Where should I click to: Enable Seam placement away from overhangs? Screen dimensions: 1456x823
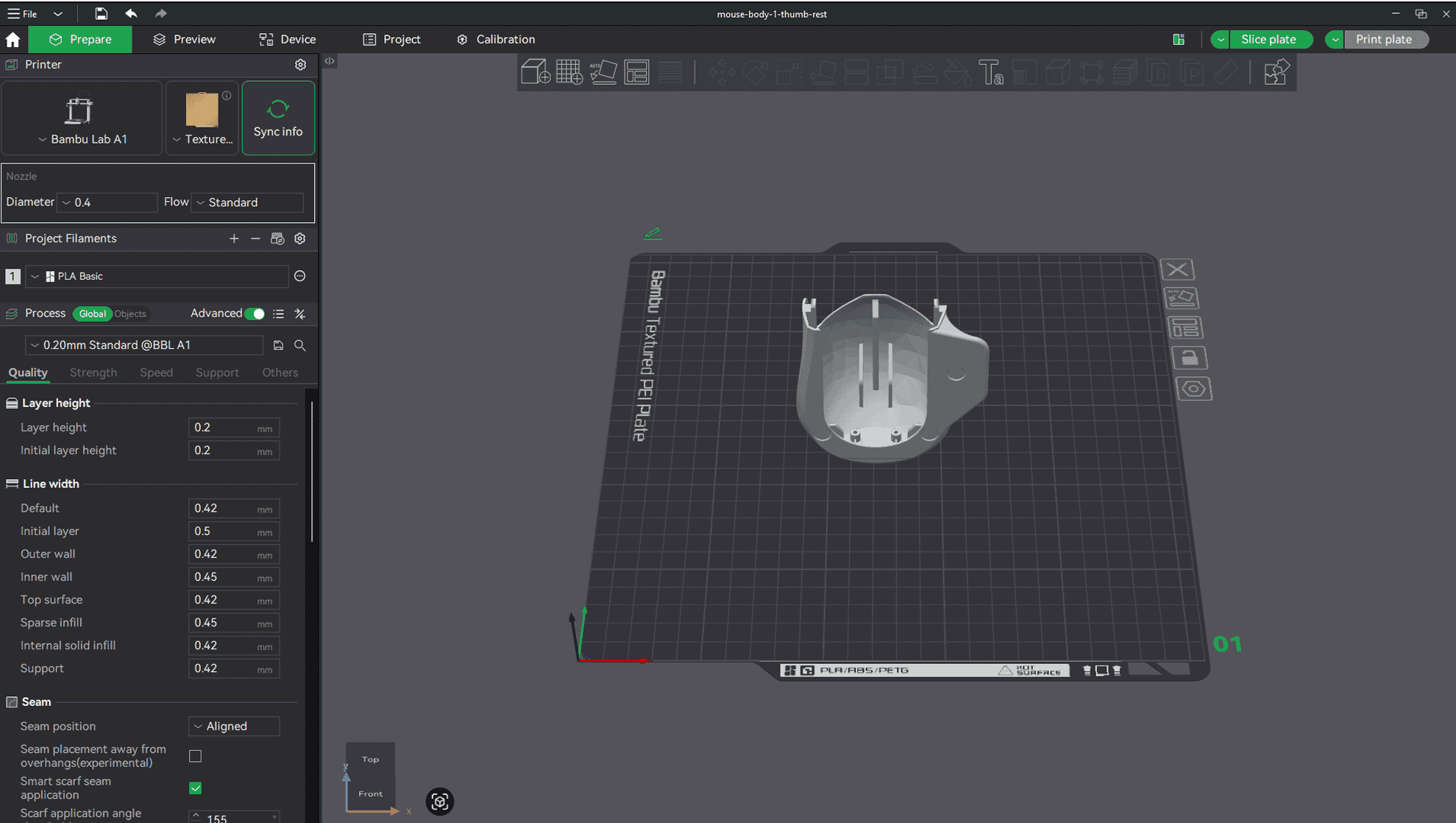pyautogui.click(x=195, y=755)
